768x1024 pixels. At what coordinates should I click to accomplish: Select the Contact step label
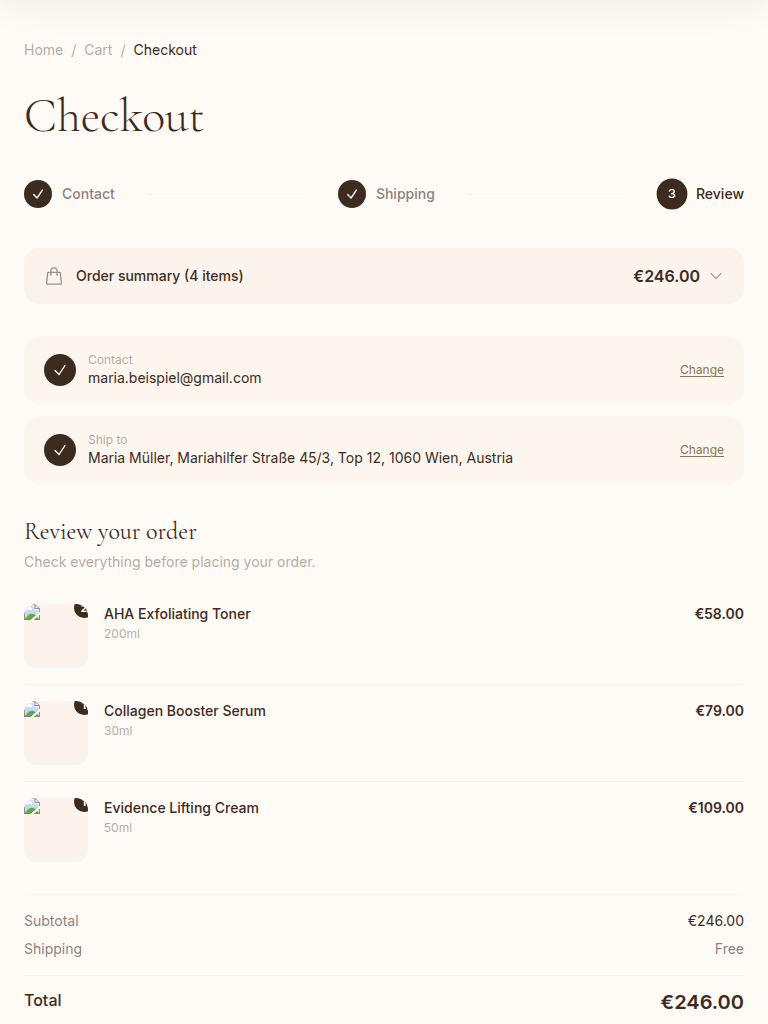point(88,194)
